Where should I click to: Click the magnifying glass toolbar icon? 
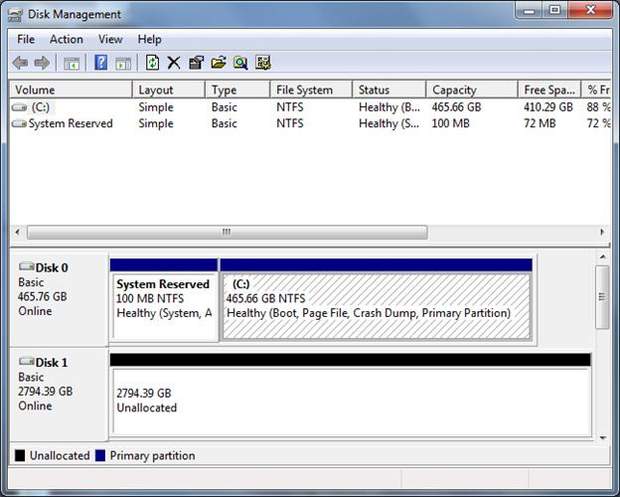pyautogui.click(x=240, y=63)
